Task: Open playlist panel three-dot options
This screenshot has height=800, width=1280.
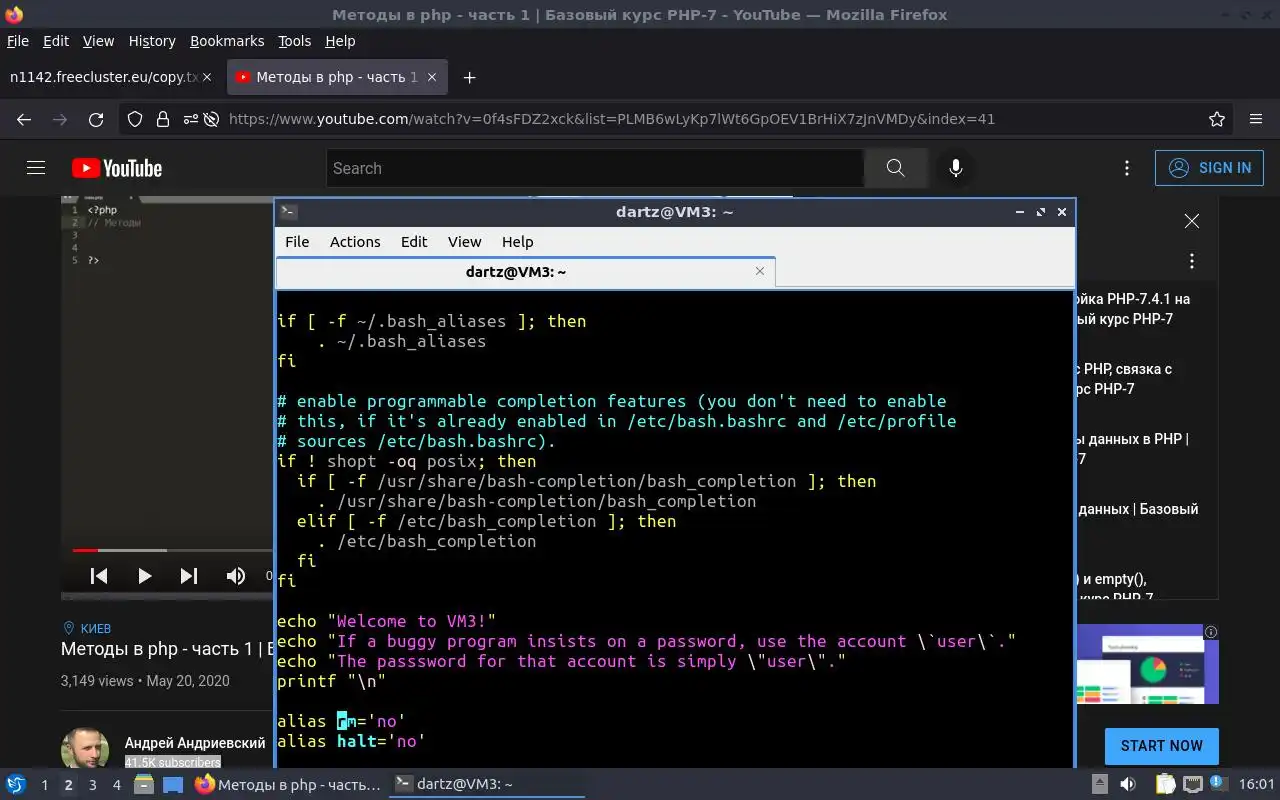Action: tap(1192, 261)
